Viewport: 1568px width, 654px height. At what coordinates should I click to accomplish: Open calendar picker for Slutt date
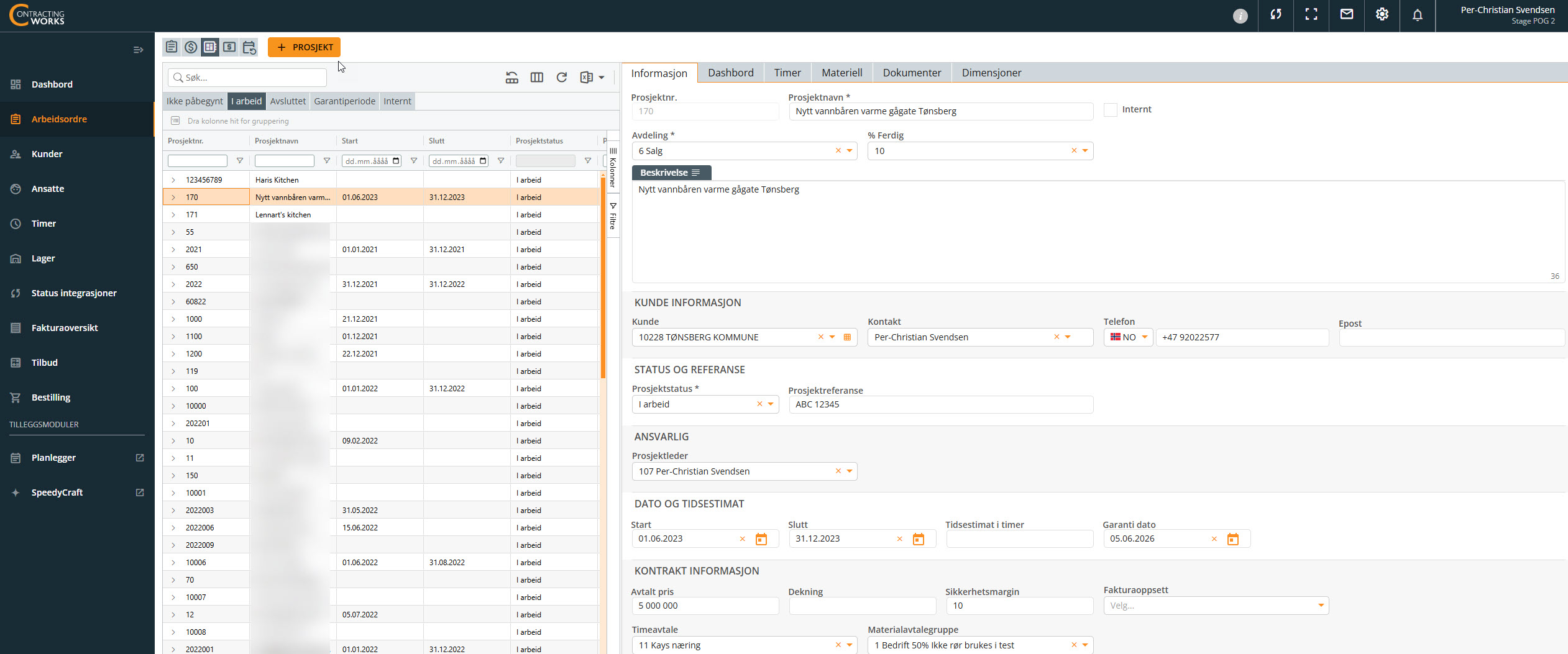click(x=919, y=539)
